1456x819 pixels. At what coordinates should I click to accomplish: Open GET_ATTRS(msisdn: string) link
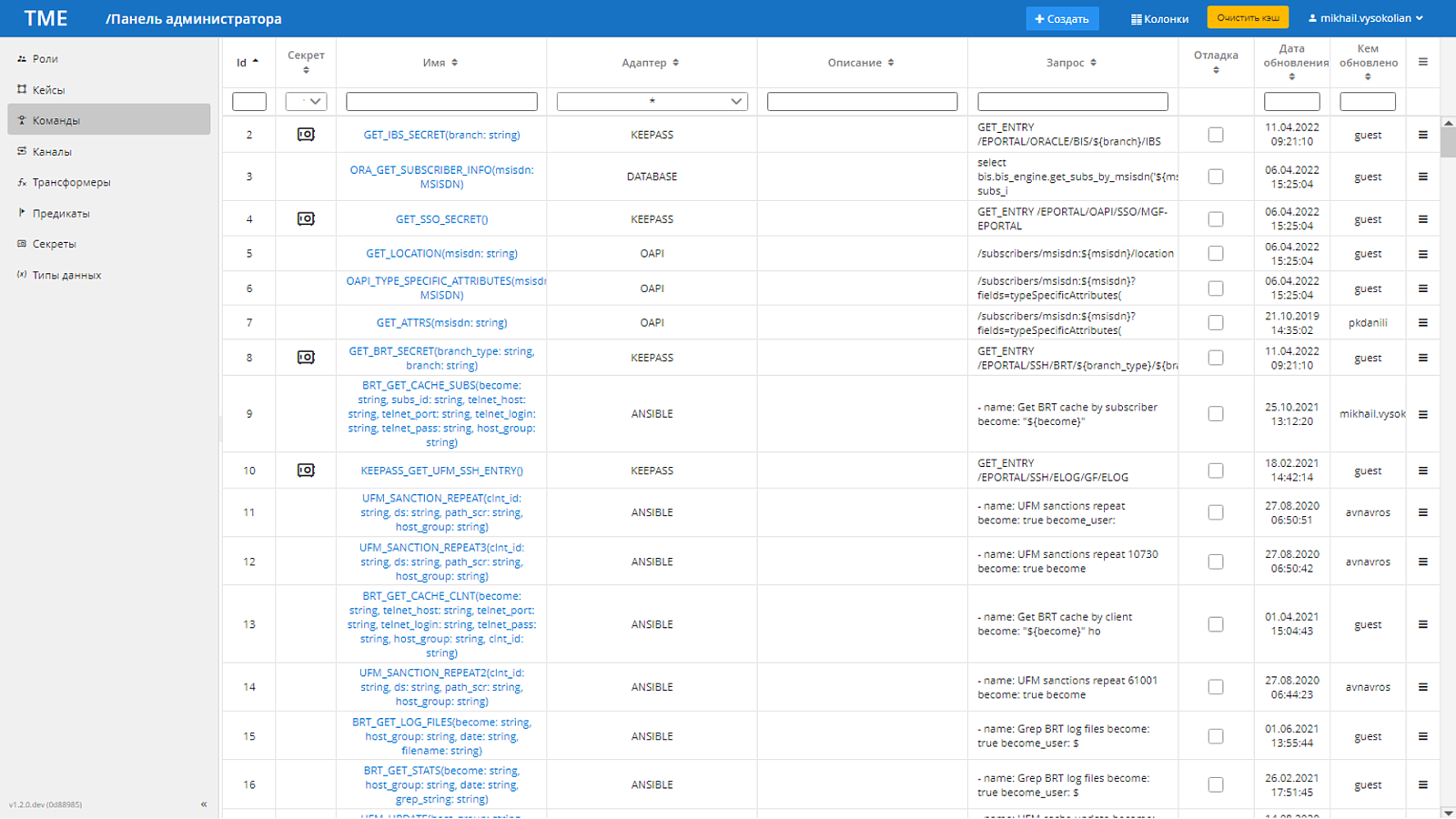(x=441, y=323)
